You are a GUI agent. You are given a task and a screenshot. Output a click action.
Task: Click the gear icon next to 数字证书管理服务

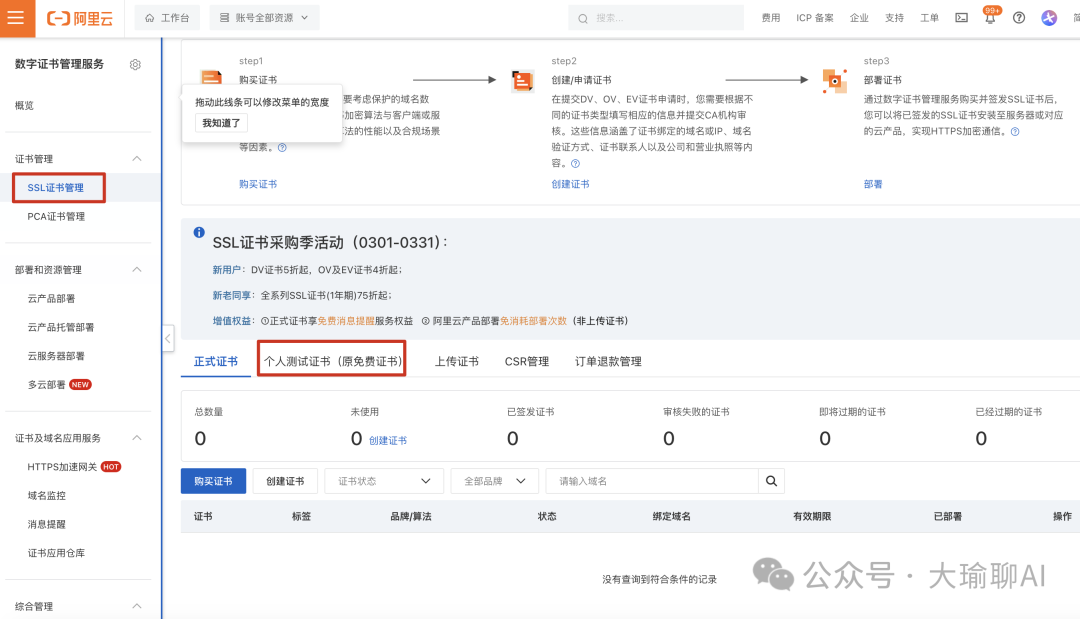coord(135,65)
